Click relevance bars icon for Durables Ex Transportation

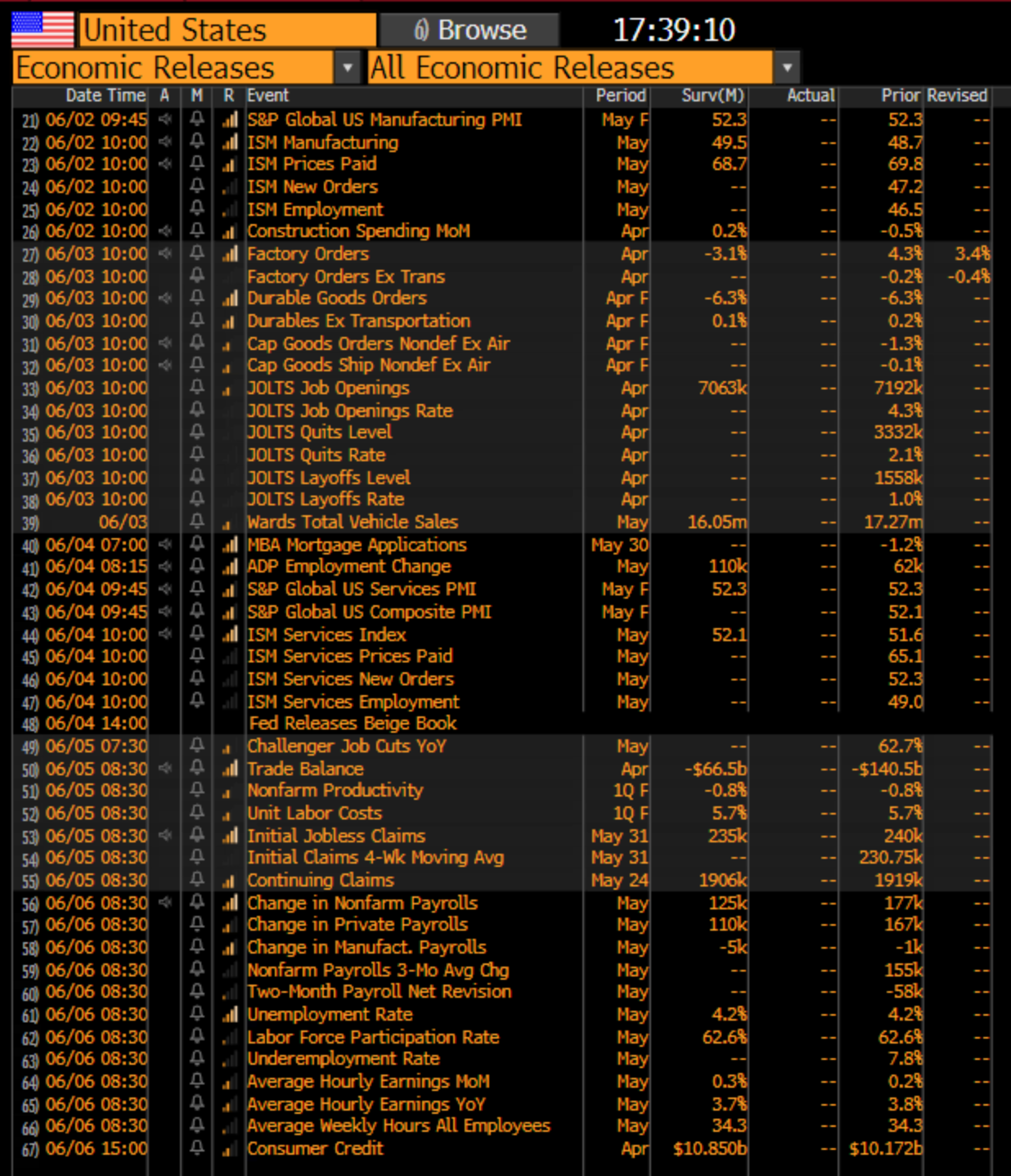click(230, 321)
